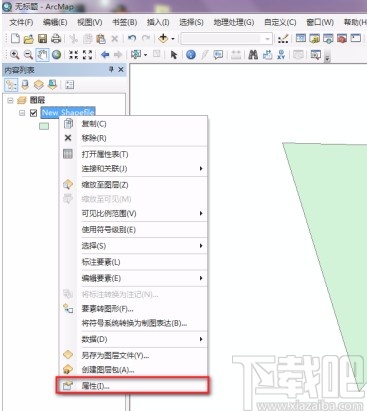The height and width of the screenshot is (411, 367).
Task: Select New_Shapefile layer name
Action: pyautogui.click(x=68, y=113)
